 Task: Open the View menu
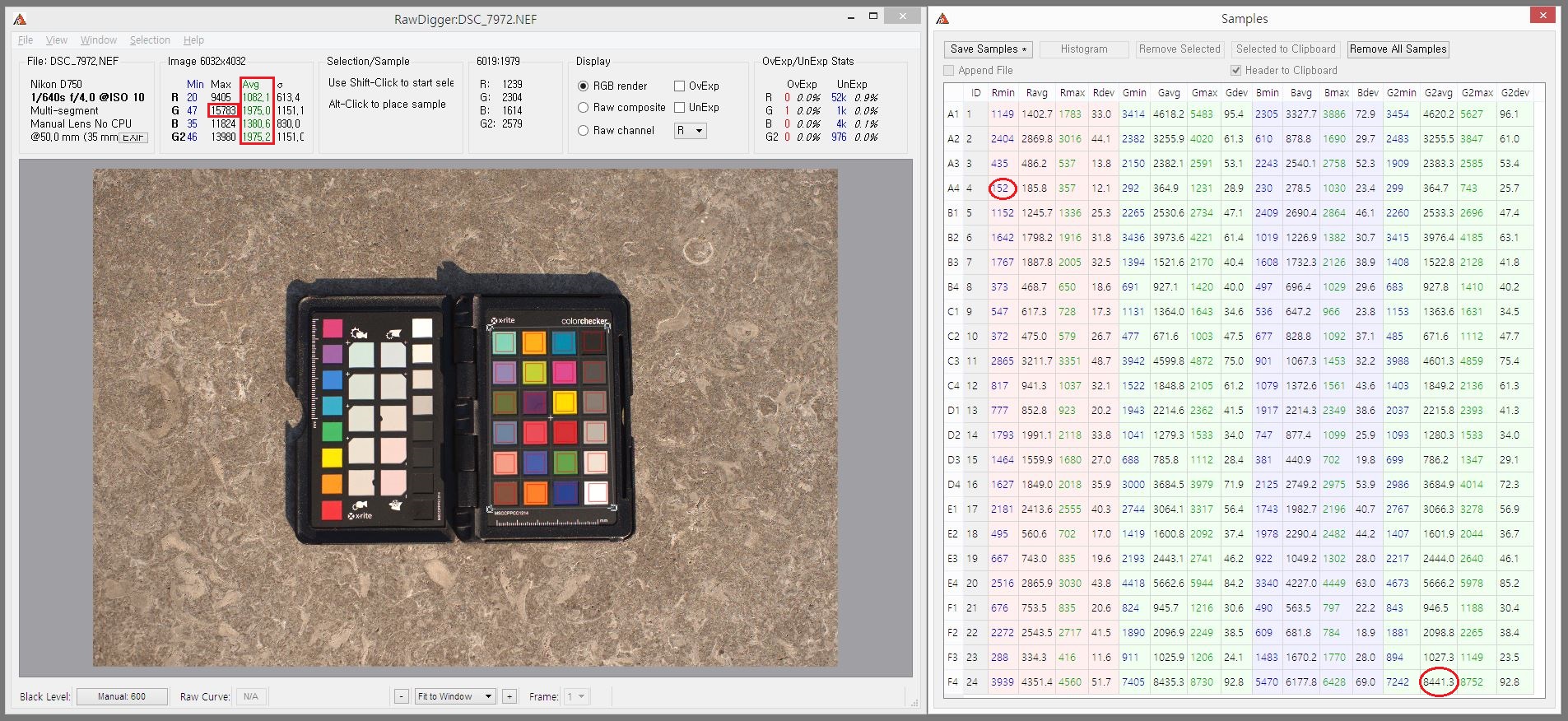57,40
